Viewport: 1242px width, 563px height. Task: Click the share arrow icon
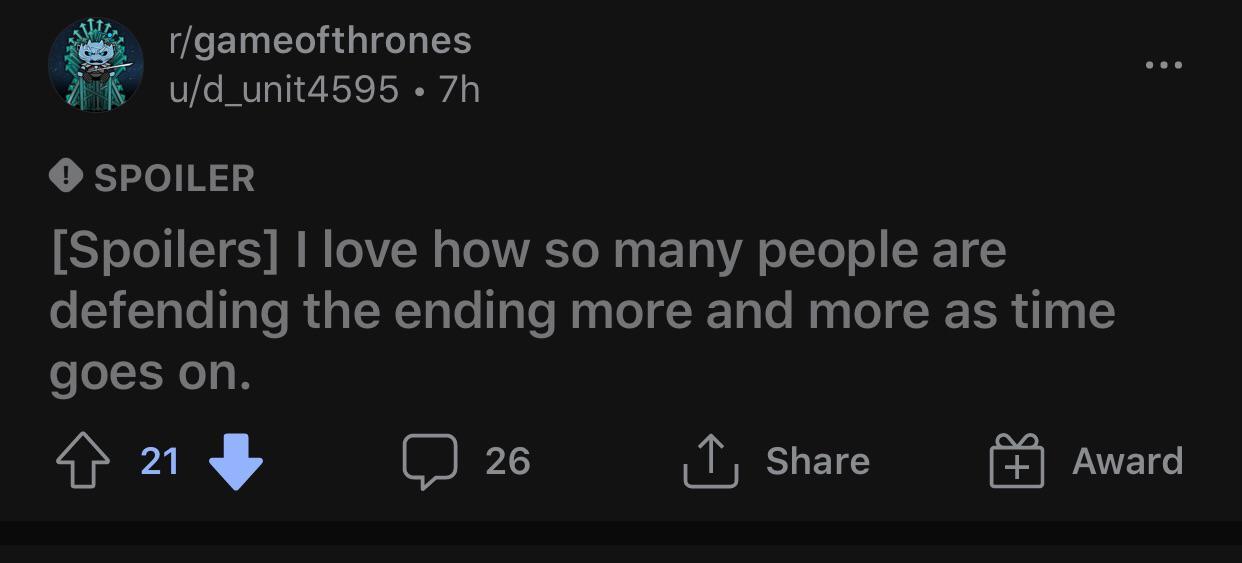pos(711,461)
